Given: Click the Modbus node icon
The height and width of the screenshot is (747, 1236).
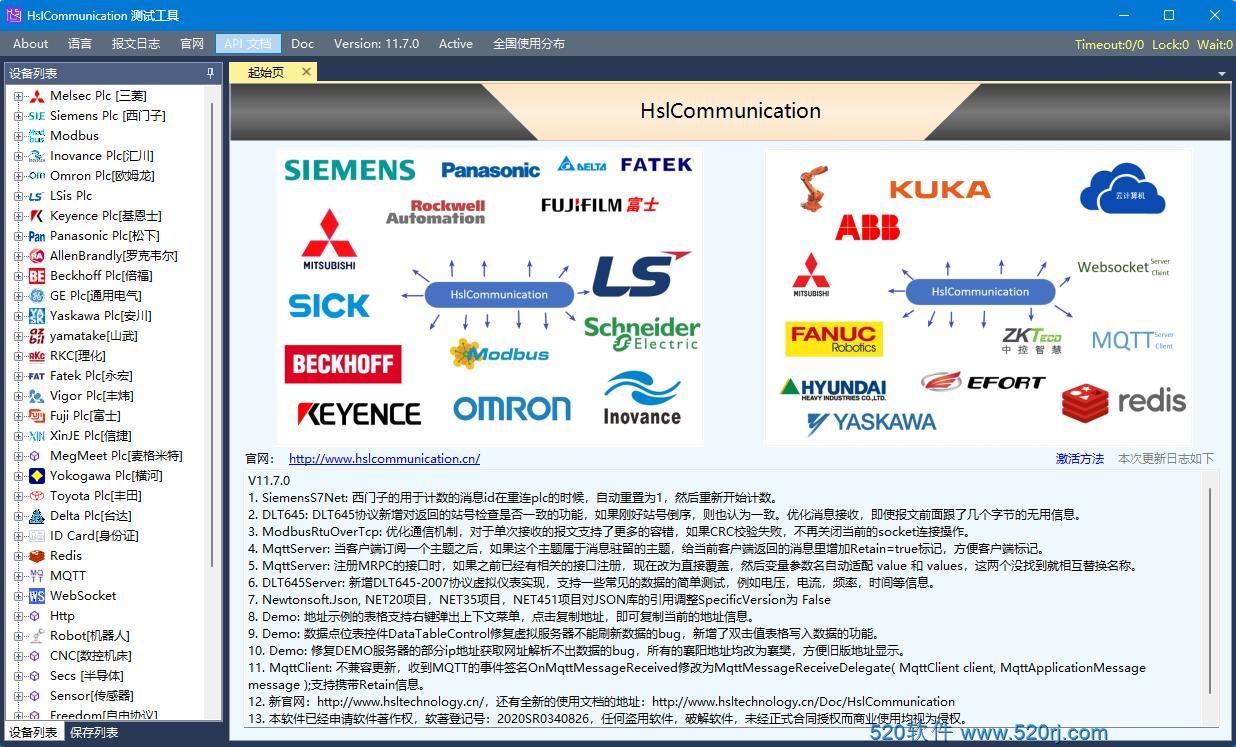Looking at the screenshot, I should (x=37, y=136).
